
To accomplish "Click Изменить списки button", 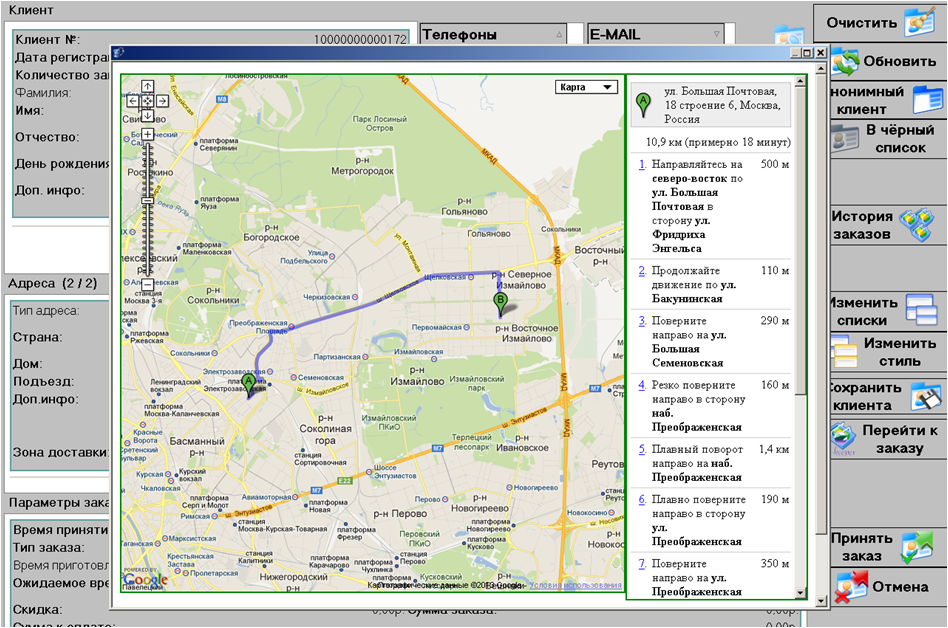I will tap(888, 311).
